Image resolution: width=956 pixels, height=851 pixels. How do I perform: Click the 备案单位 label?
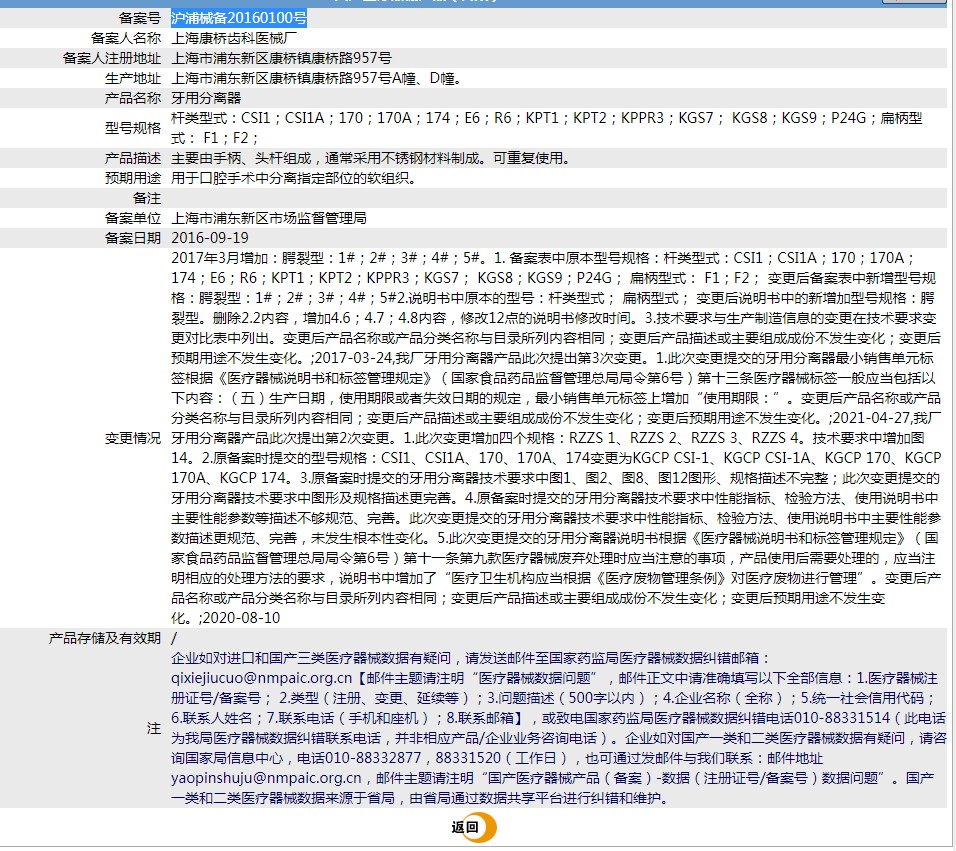pos(133,218)
